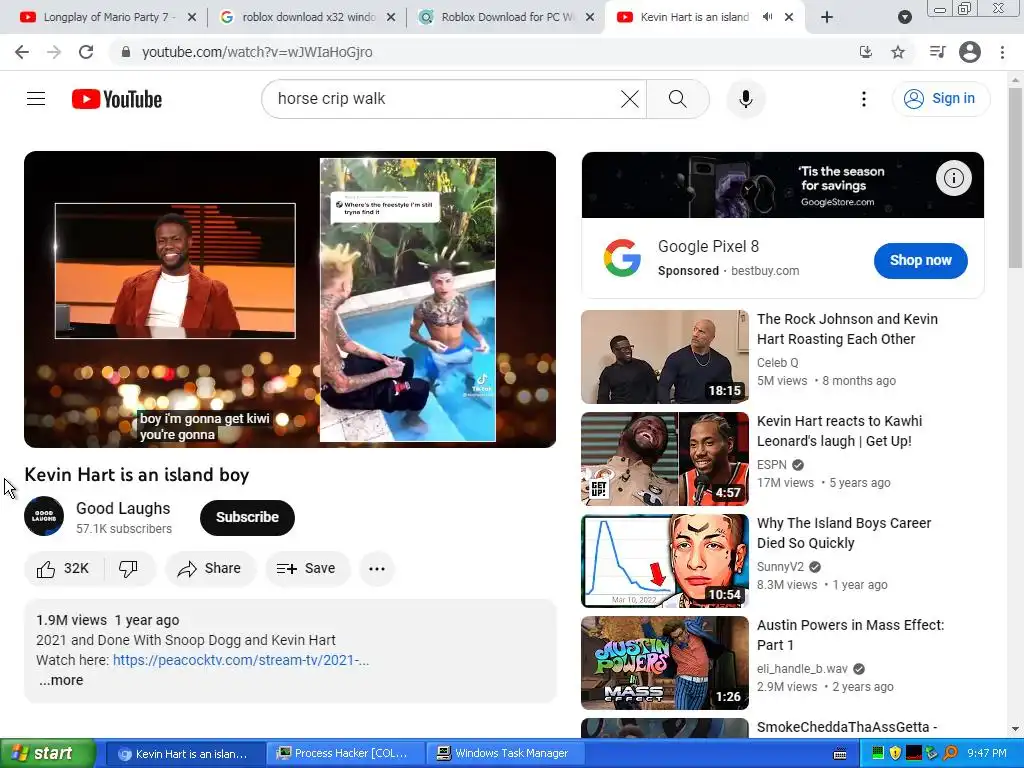Click the address bar URL
The height and width of the screenshot is (768, 1024).
(257, 52)
